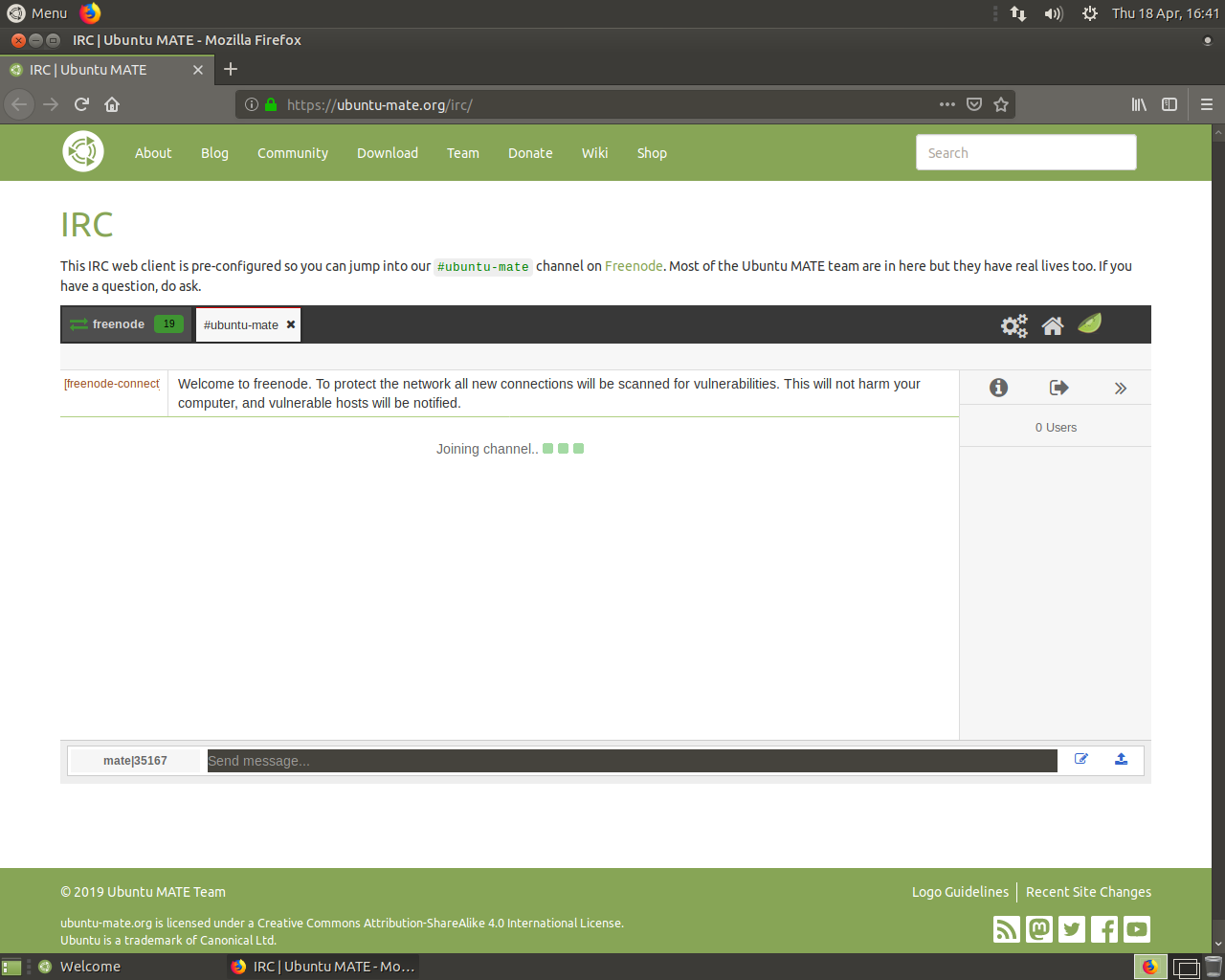This screenshot has height=980, width=1225.
Task: Click the website Search field
Action: tap(1026, 152)
